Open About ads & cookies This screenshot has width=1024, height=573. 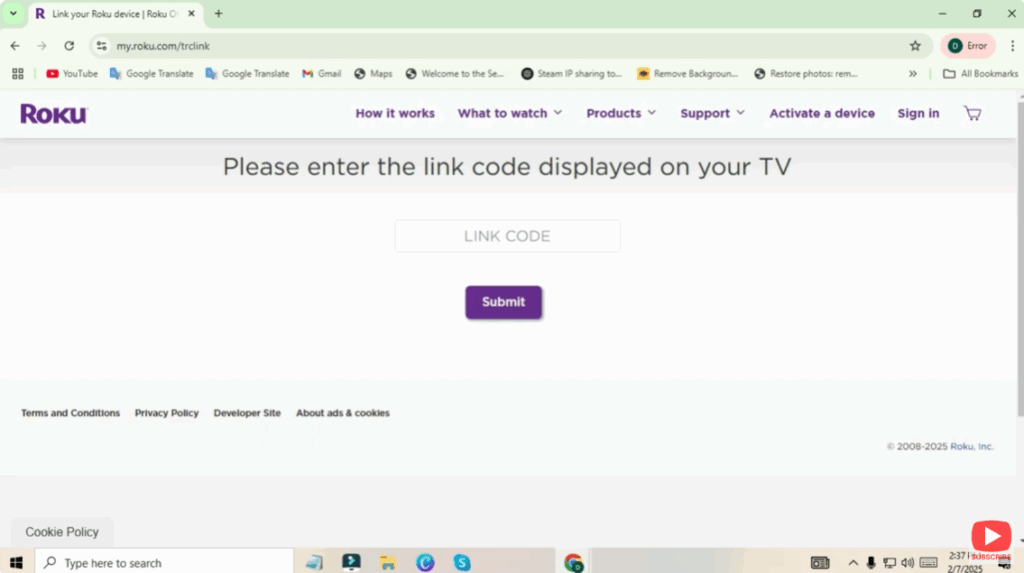coord(343,413)
